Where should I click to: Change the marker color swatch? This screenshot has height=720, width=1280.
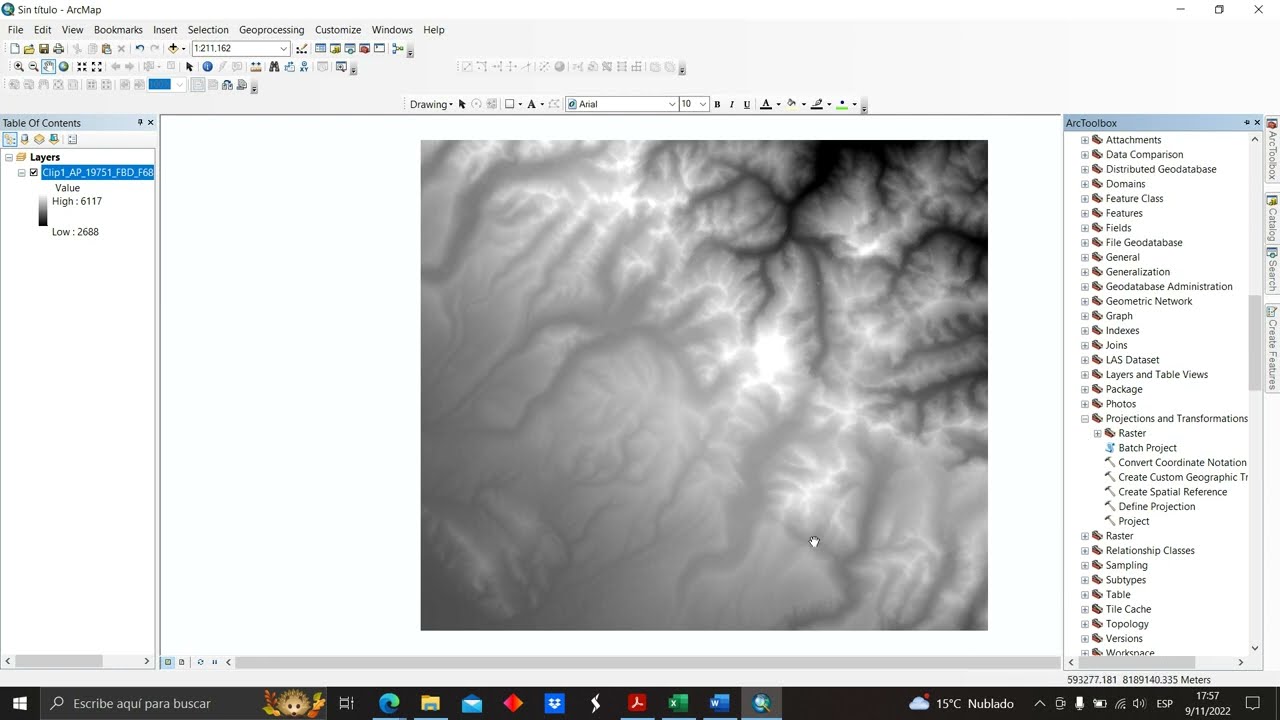pos(842,104)
